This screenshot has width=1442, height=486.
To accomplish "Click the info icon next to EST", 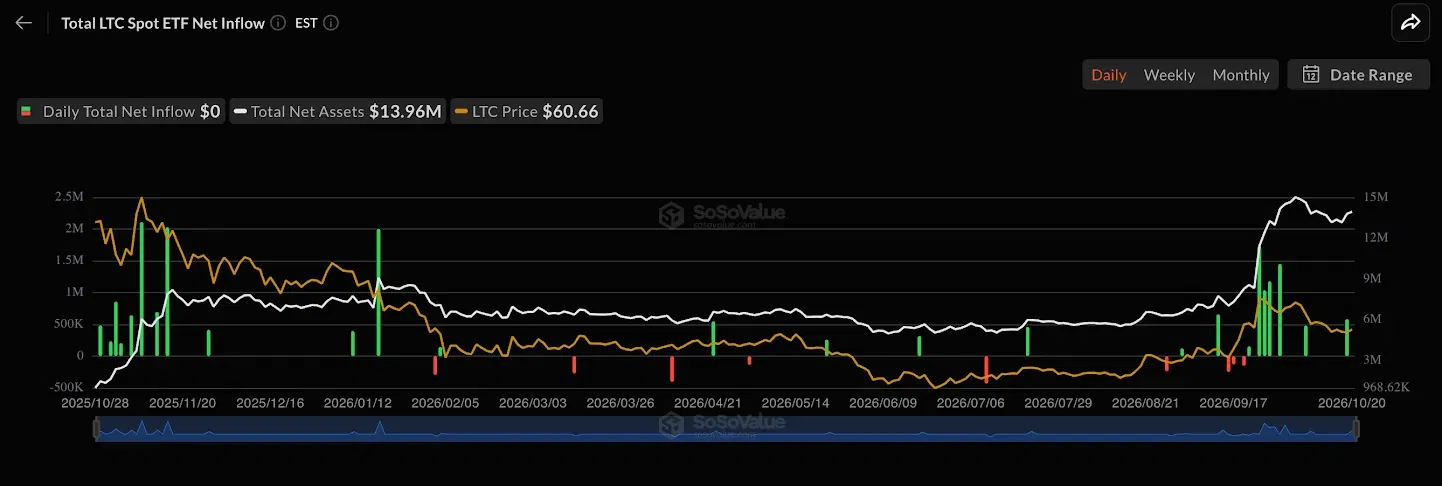I will pyautogui.click(x=331, y=23).
